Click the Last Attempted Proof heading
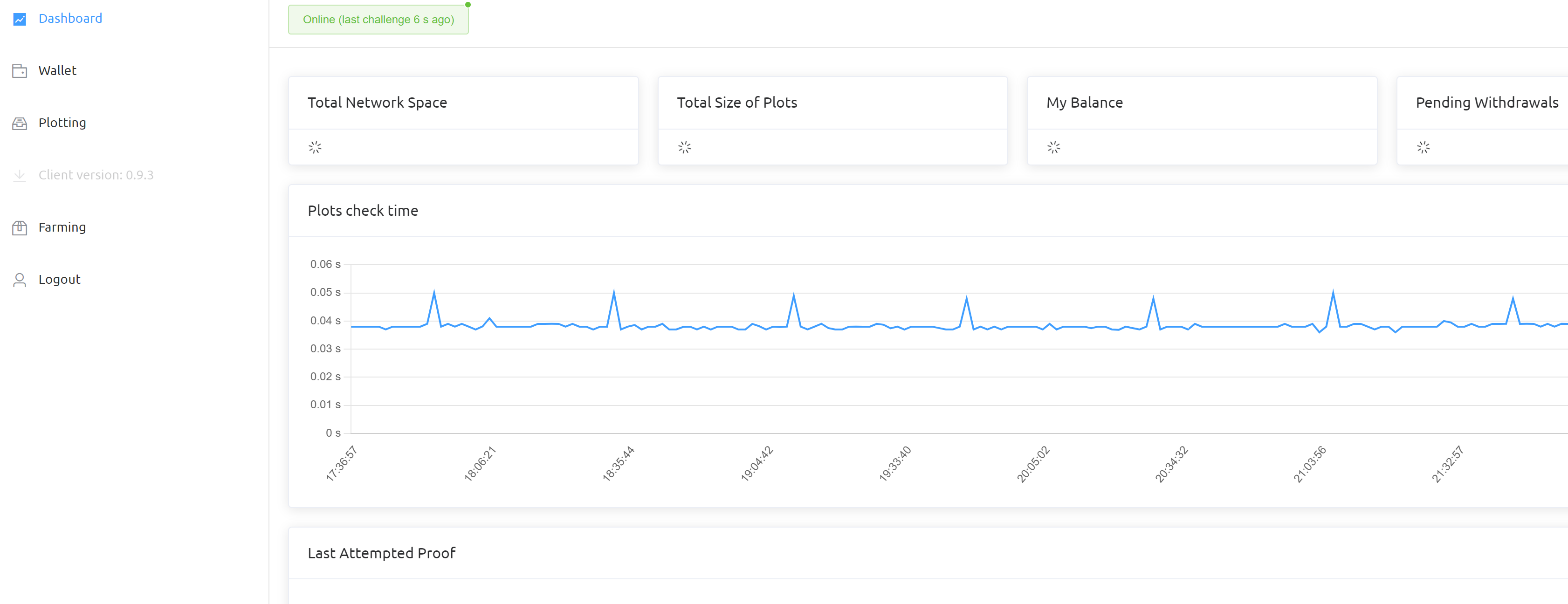Viewport: 1568px width, 604px height. click(381, 553)
